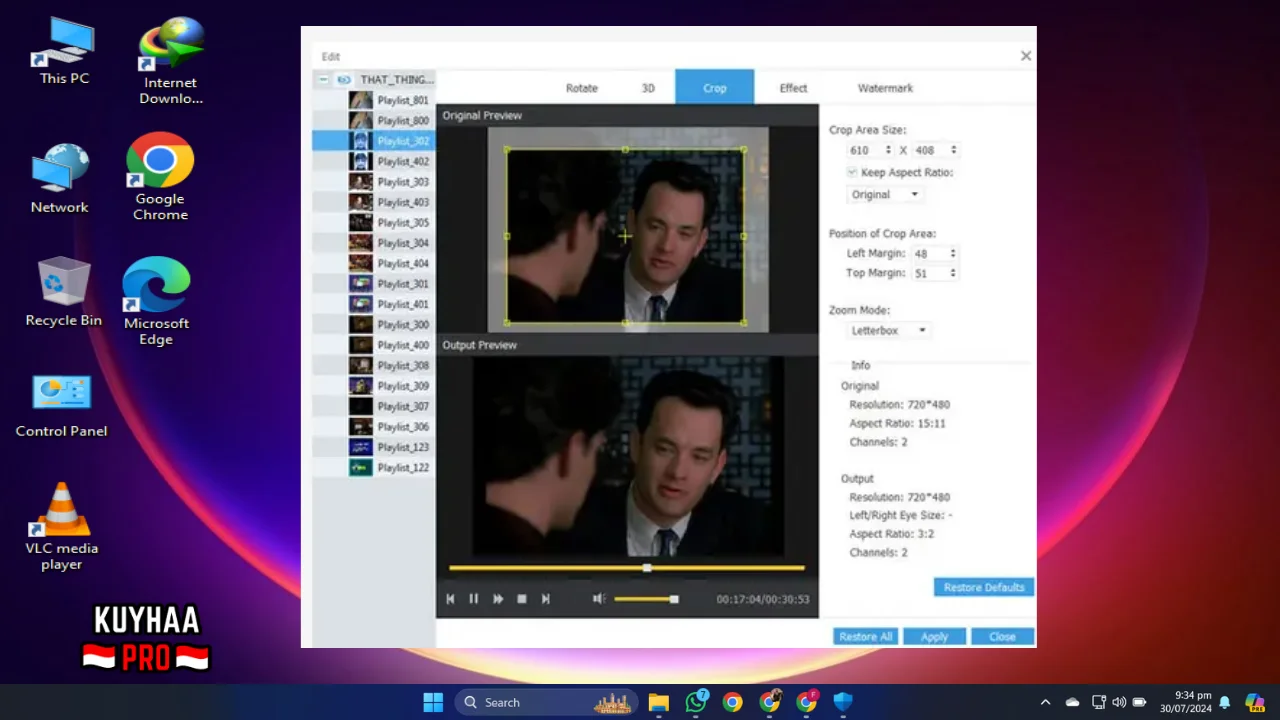Open the Letterbox zoom mode dropdown
1280x720 pixels.
888,330
